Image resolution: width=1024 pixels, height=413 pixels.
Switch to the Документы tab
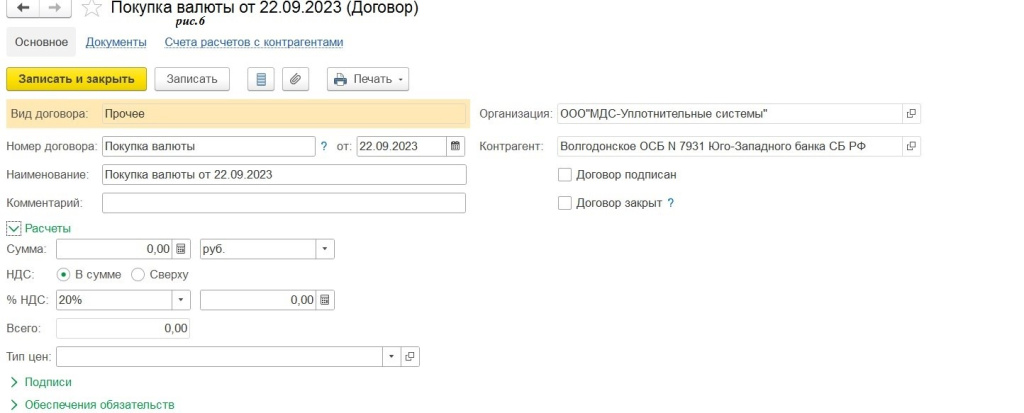coord(116,42)
